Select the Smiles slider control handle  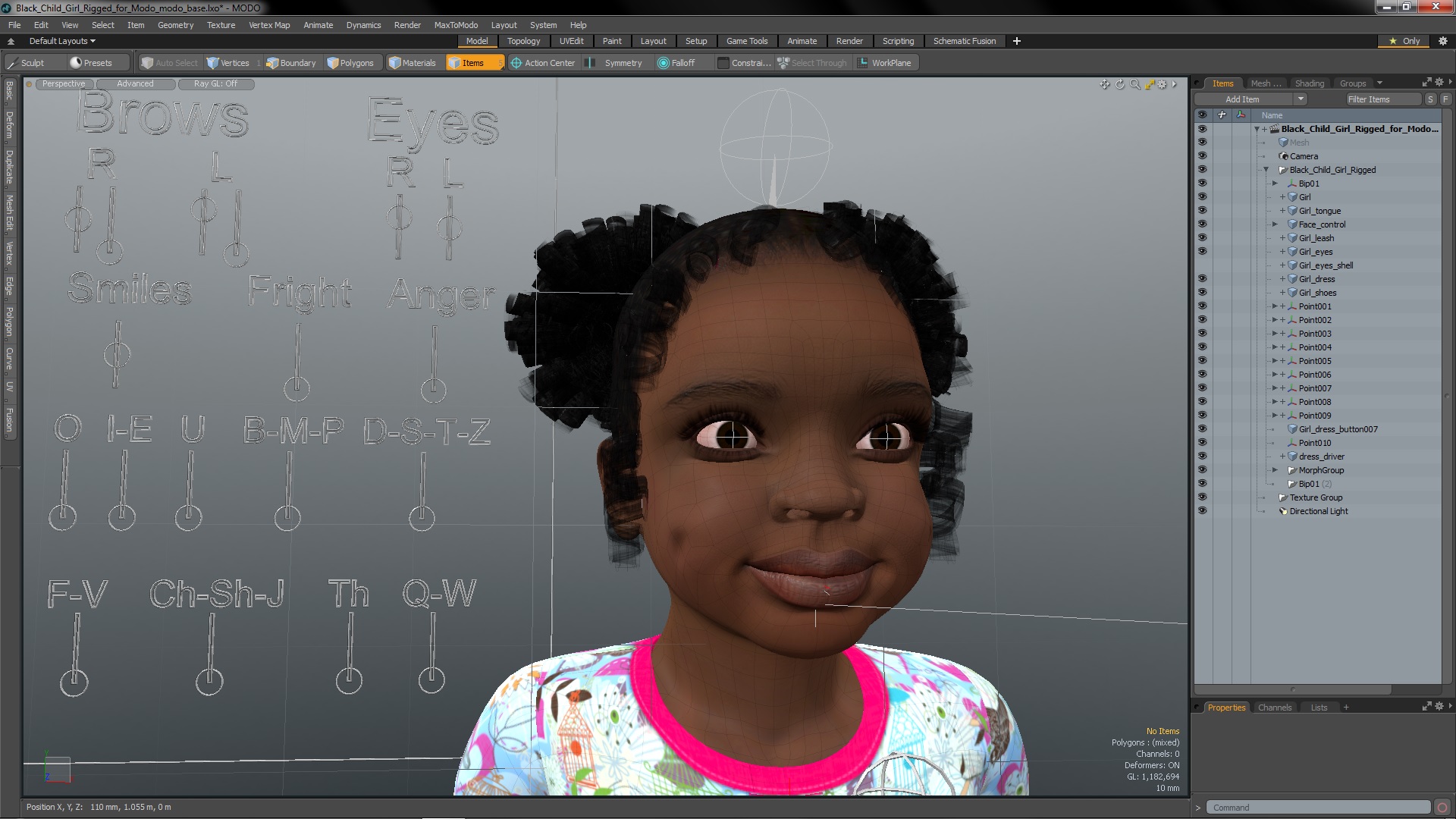coord(117,354)
